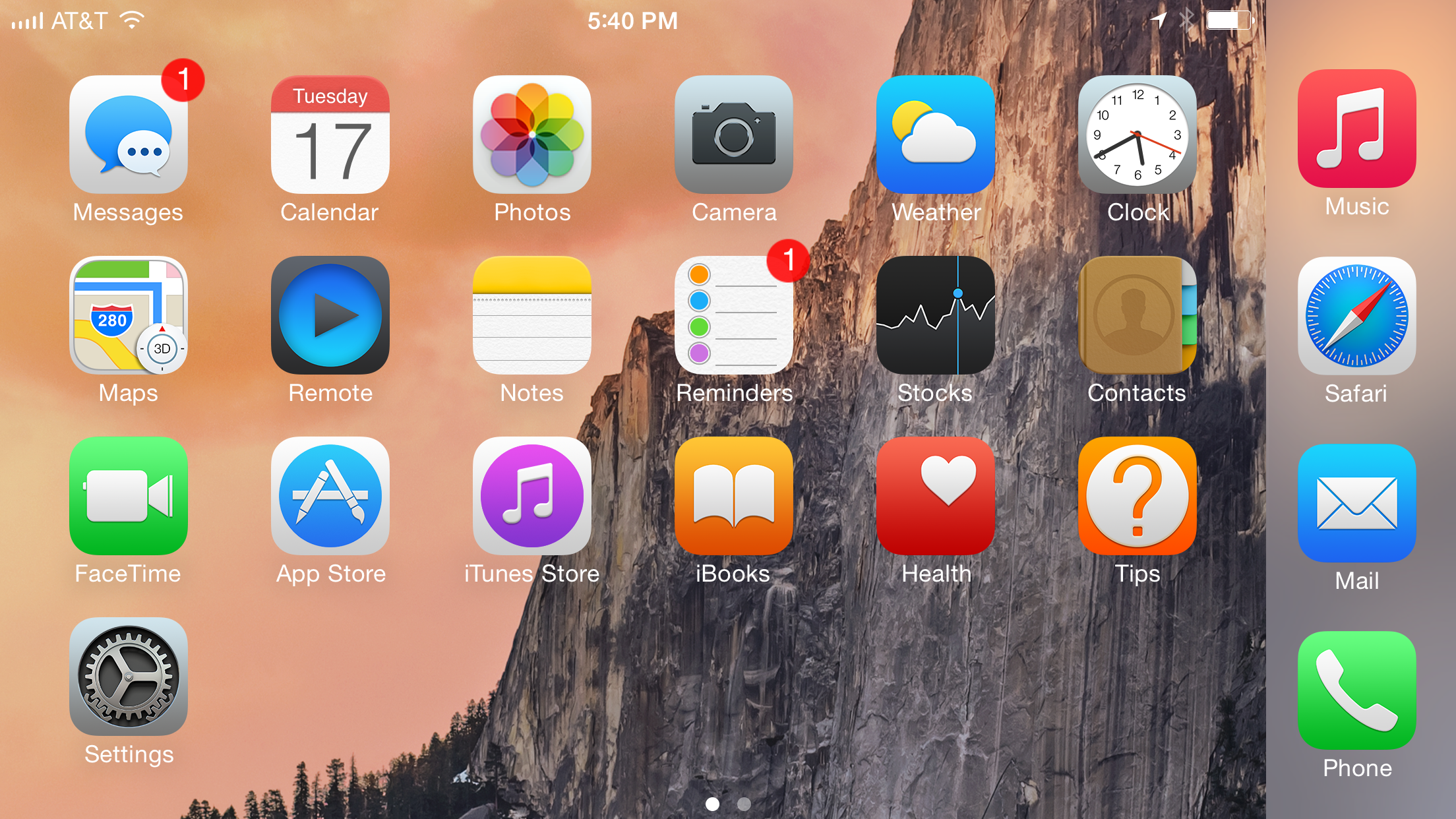Launch the Calendar app showing Tuesday 17
This screenshot has width=1456, height=819.
click(x=330, y=135)
